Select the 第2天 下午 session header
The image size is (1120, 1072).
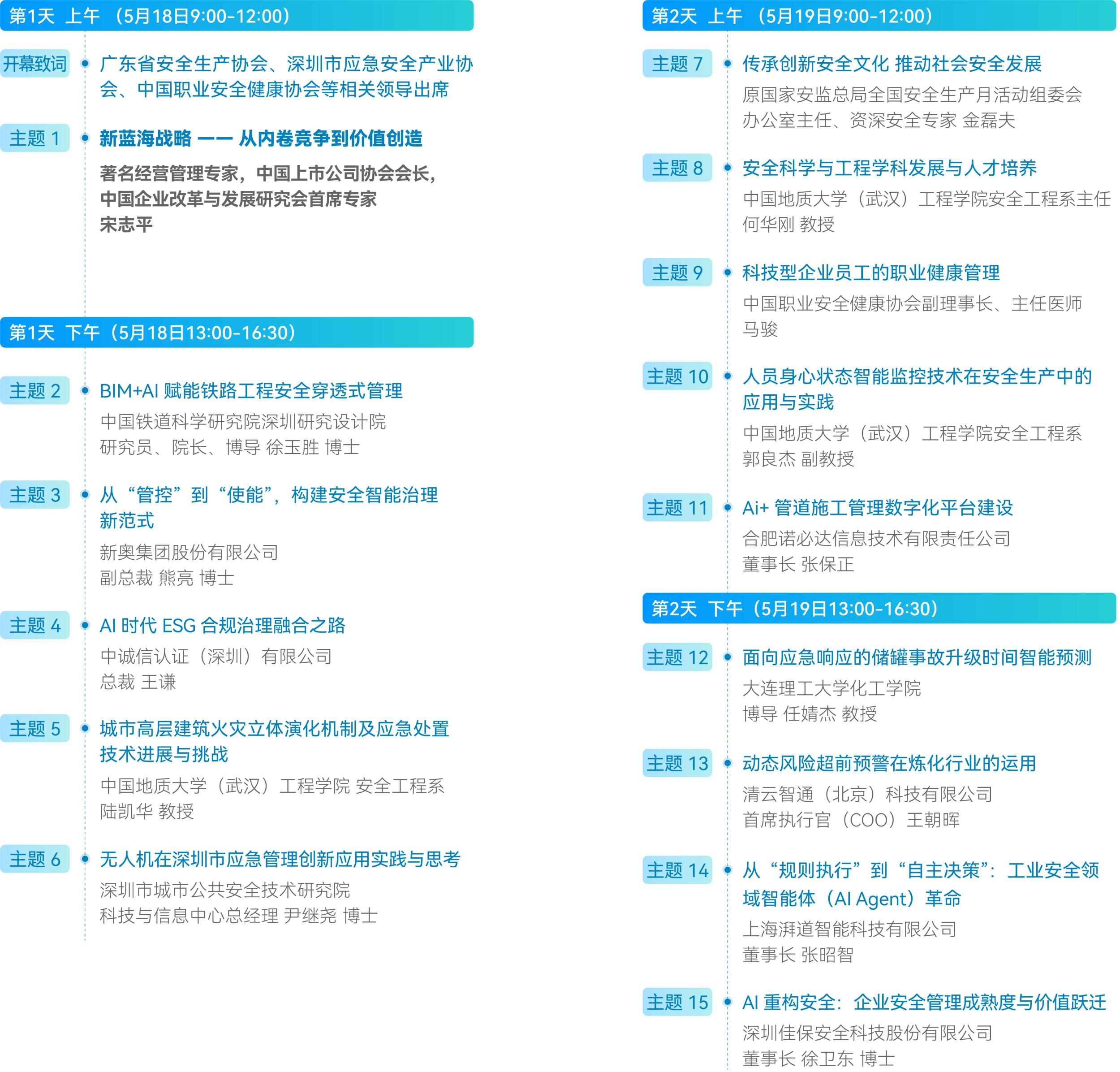879,608
